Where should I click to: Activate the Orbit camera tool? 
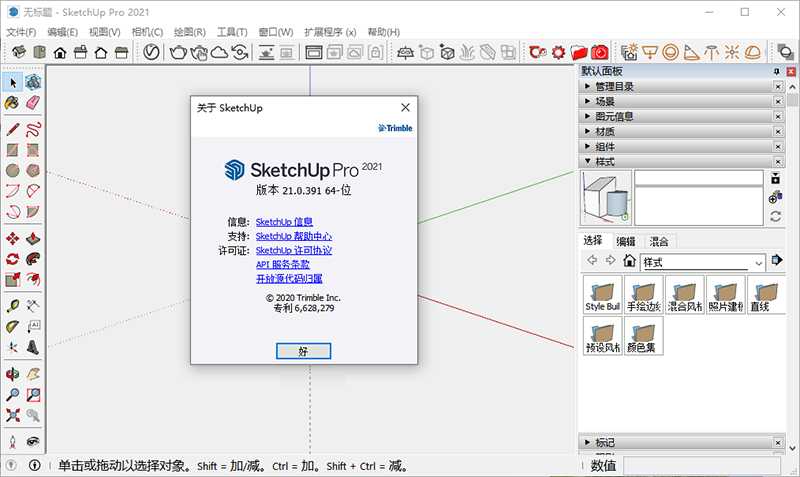point(13,374)
